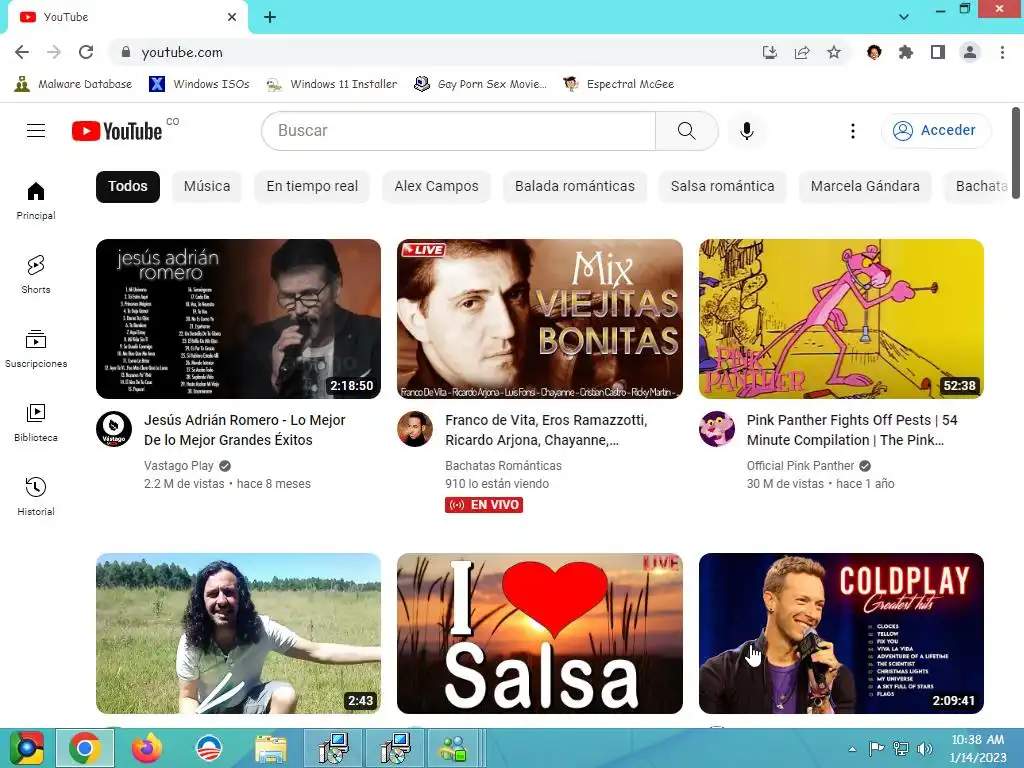Click the Official Pink Panther channel name
Screen dimensions: 1024x768
[800, 466]
